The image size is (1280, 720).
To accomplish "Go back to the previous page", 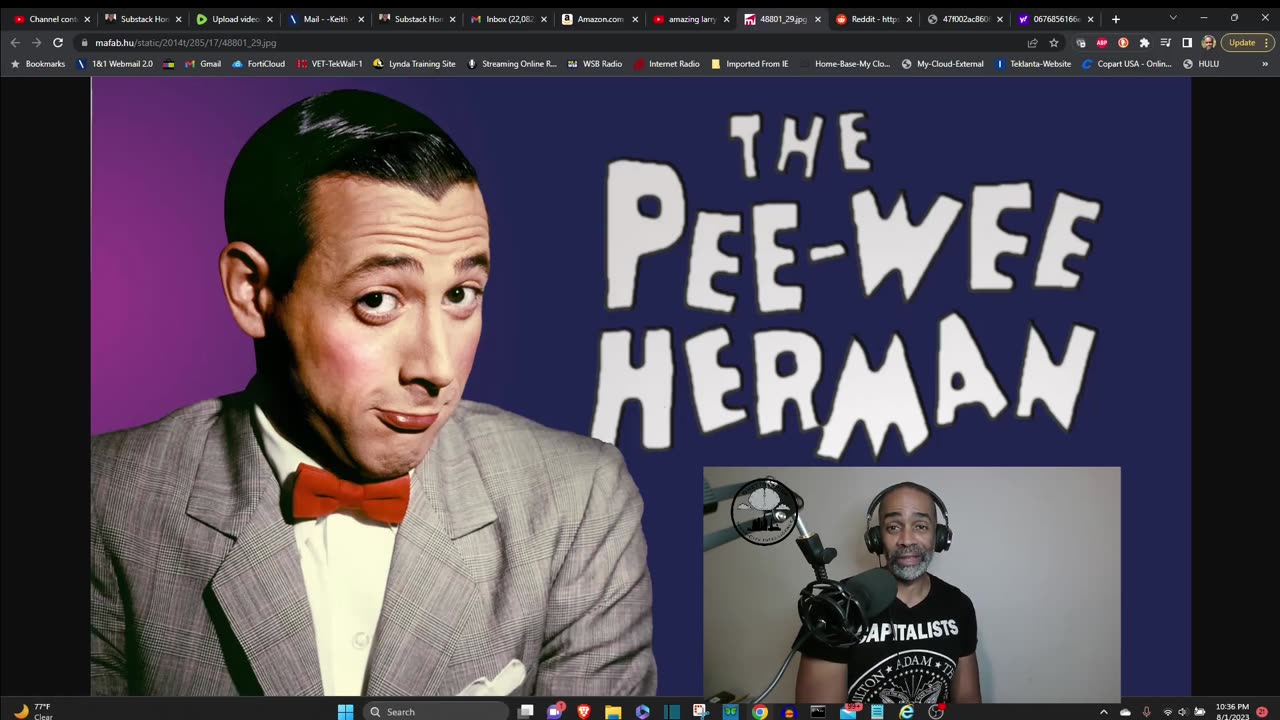I will pos(14,43).
